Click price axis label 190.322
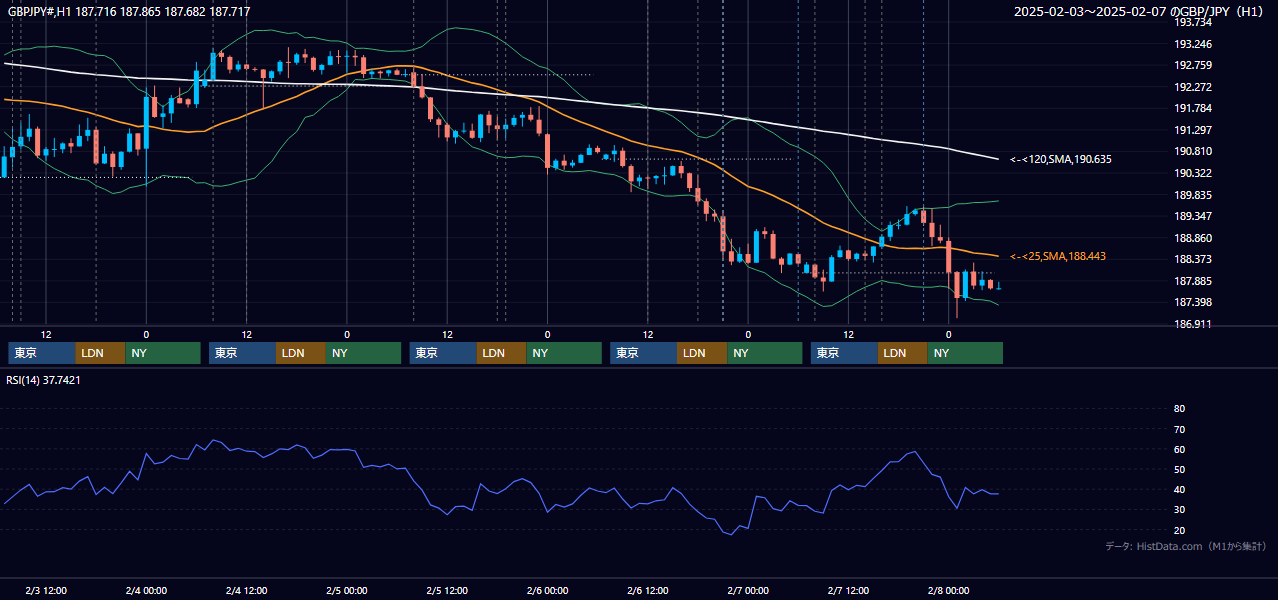This screenshot has width=1278, height=600. [1193, 173]
